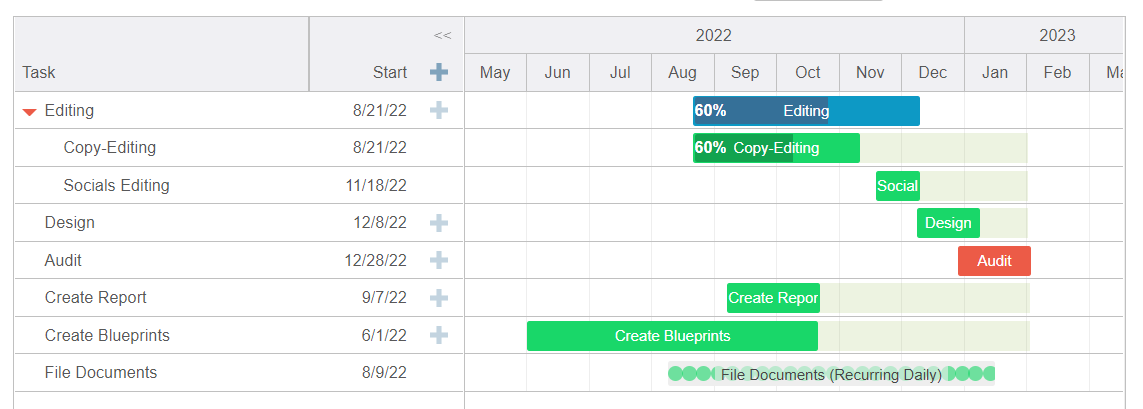Click the blue Editing progress bar
Screen dimensions: 1143x409
coord(806,111)
